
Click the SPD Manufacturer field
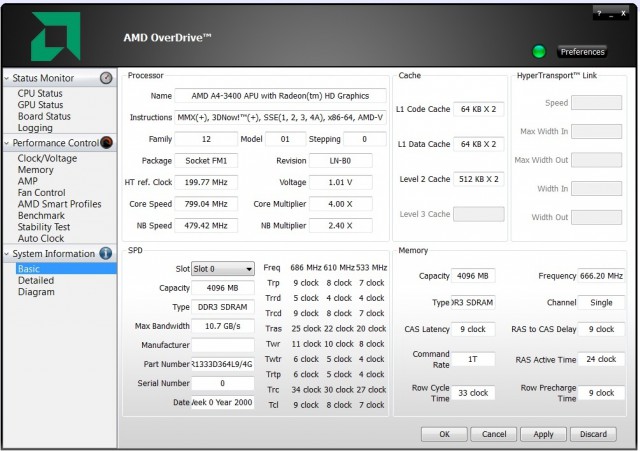pyautogui.click(x=223, y=345)
